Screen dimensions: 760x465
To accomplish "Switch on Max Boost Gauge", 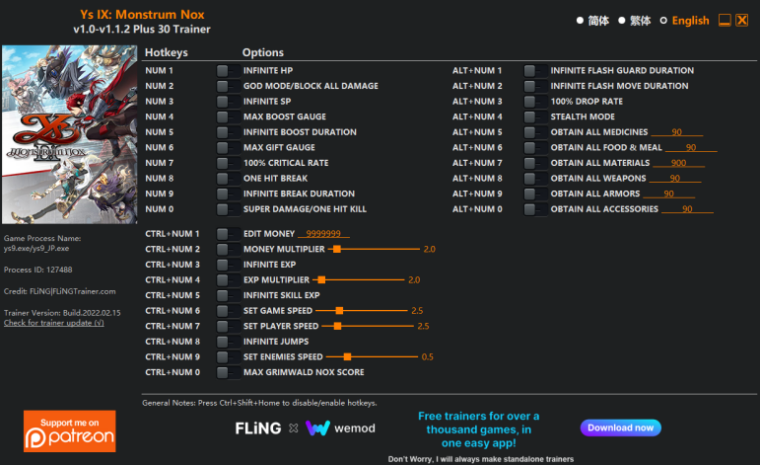I will (228, 117).
